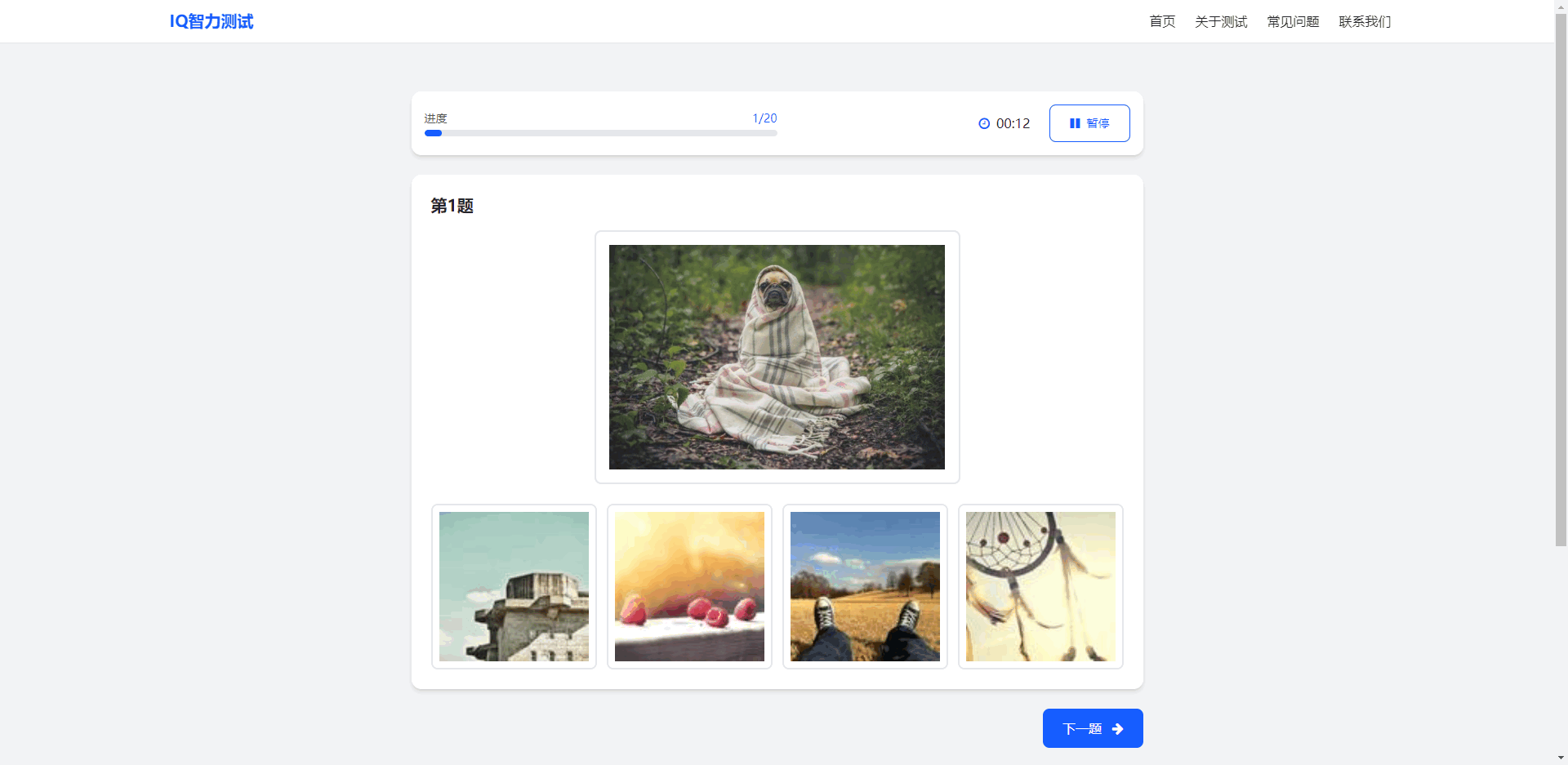The image size is (1568, 765).
Task: Click the 进度 progress bar
Action: click(x=600, y=133)
